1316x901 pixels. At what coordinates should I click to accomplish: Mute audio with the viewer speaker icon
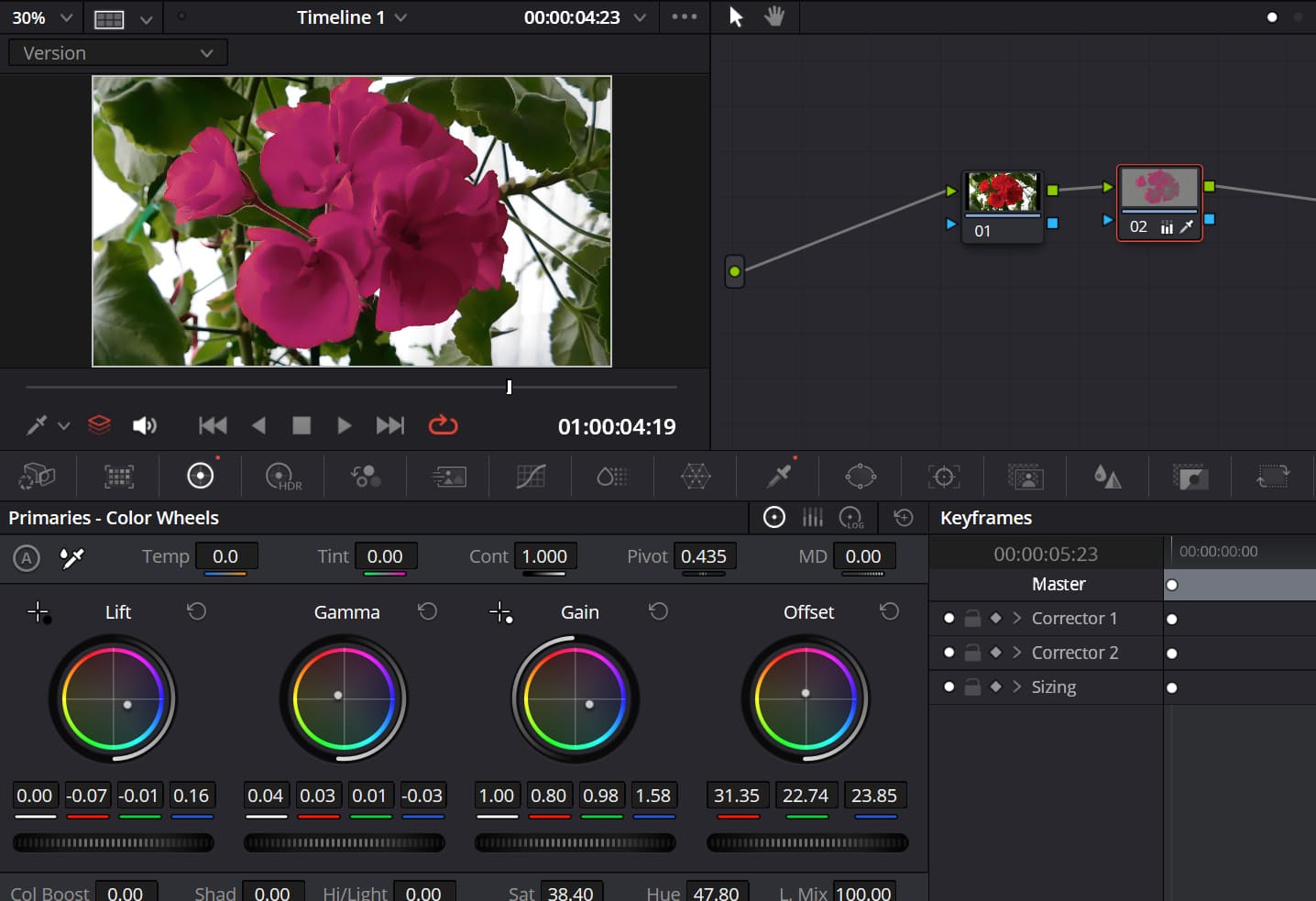pos(145,424)
